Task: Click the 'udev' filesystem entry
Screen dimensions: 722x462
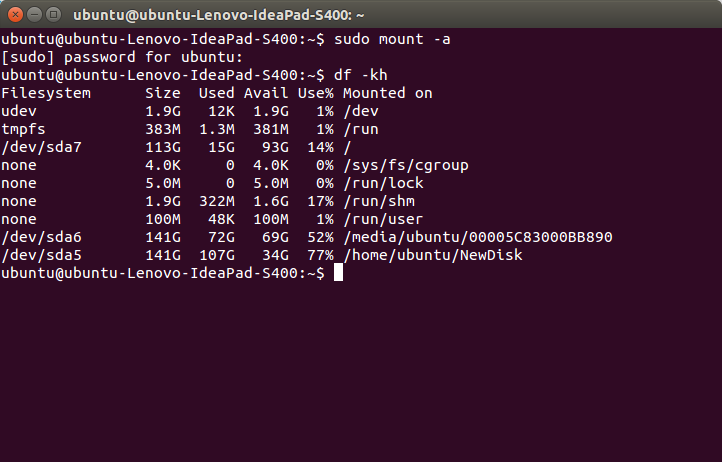Action: (20, 111)
